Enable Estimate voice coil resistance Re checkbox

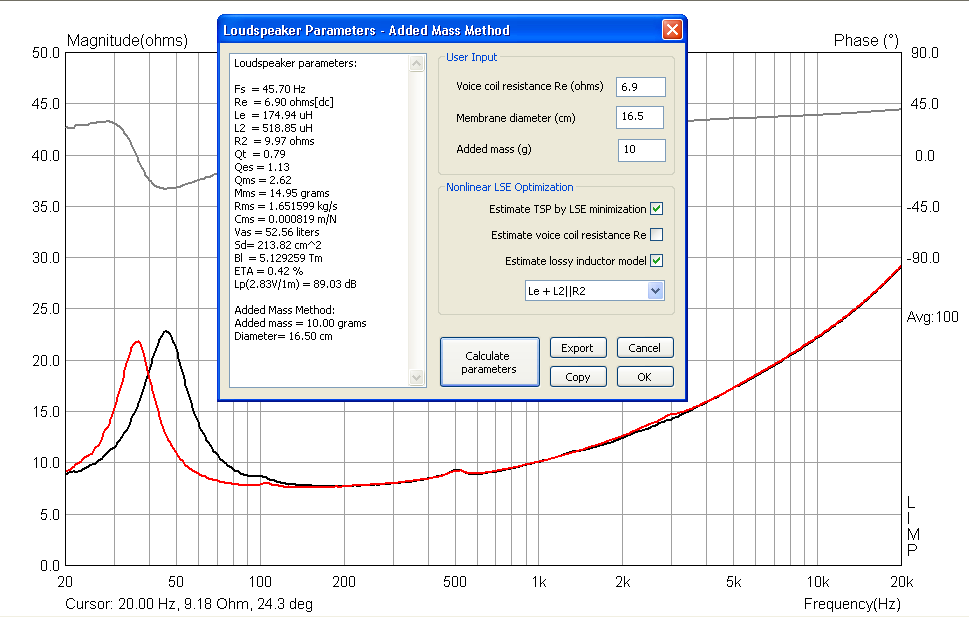tap(657, 235)
